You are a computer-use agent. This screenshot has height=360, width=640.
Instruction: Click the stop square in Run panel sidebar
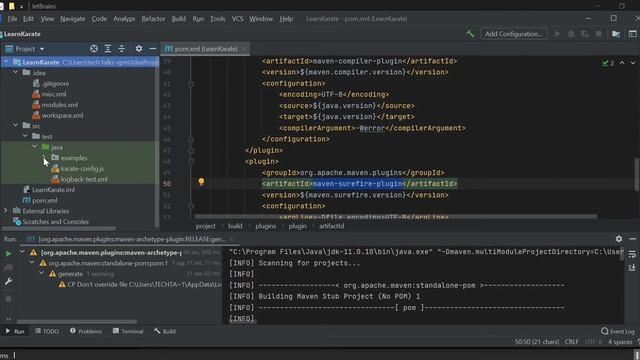tap(8, 299)
